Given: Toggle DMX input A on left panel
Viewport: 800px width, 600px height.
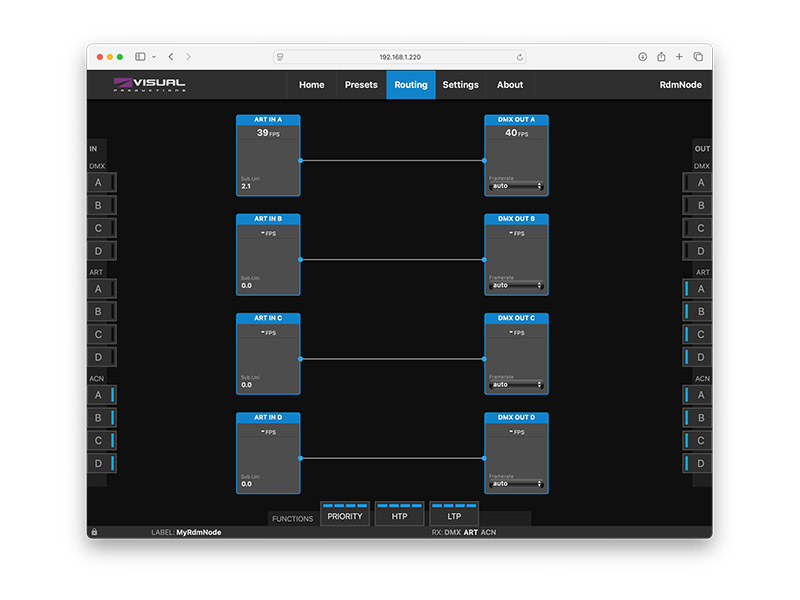Looking at the screenshot, I should [99, 183].
